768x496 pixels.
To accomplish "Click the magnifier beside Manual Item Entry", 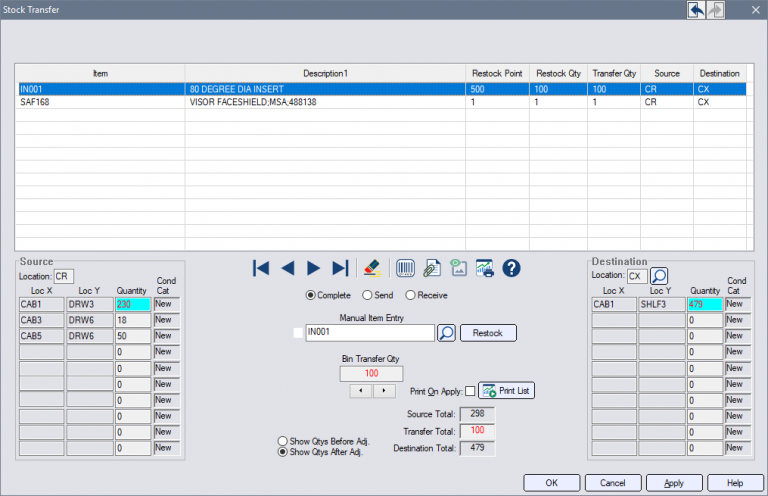I will [447, 333].
